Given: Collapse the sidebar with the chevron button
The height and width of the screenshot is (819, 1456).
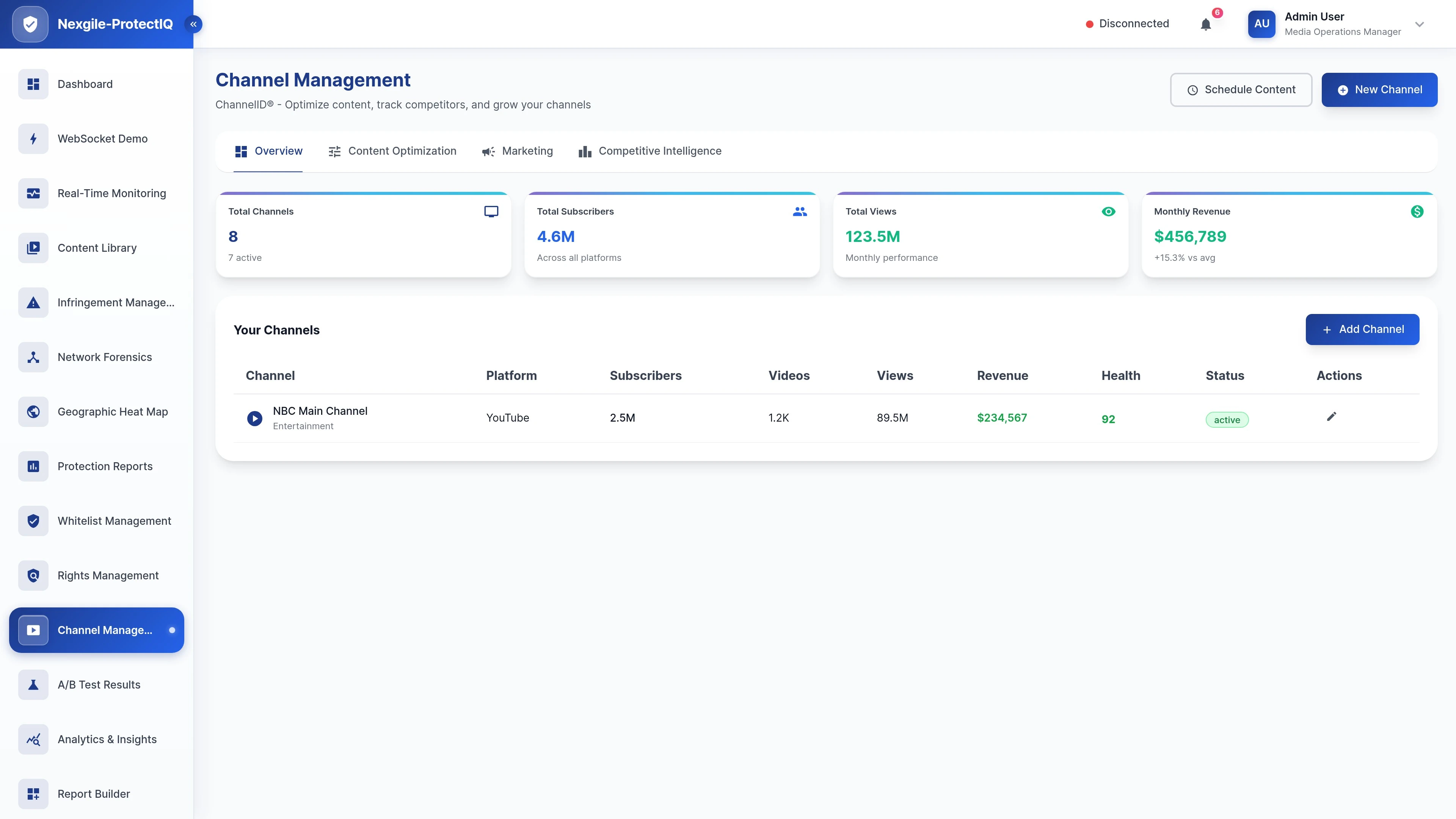Looking at the screenshot, I should pyautogui.click(x=193, y=24).
